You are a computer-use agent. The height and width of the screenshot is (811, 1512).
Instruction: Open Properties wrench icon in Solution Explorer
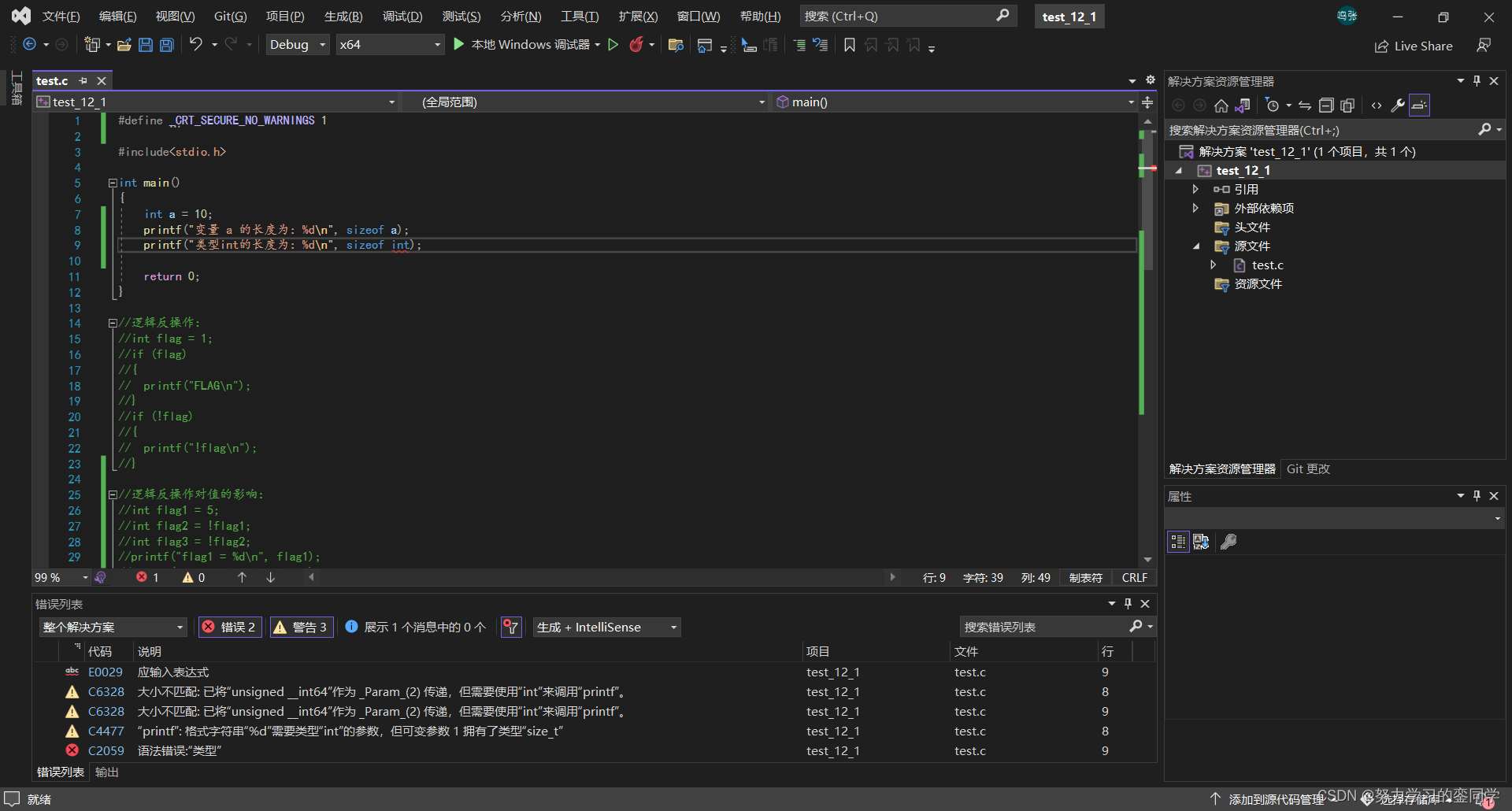[x=1398, y=106]
